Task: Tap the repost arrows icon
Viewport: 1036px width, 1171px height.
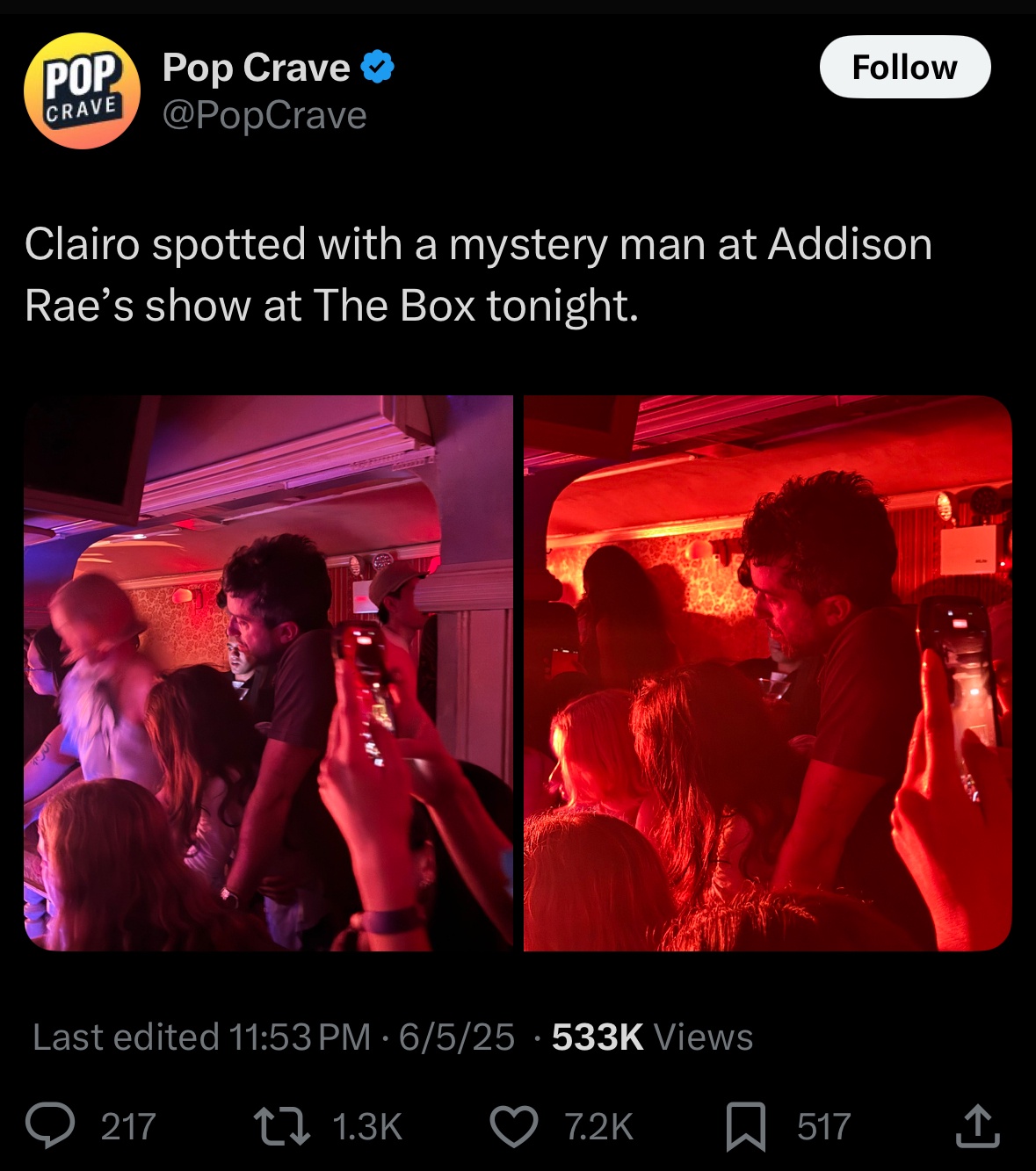Action: coord(281,1126)
